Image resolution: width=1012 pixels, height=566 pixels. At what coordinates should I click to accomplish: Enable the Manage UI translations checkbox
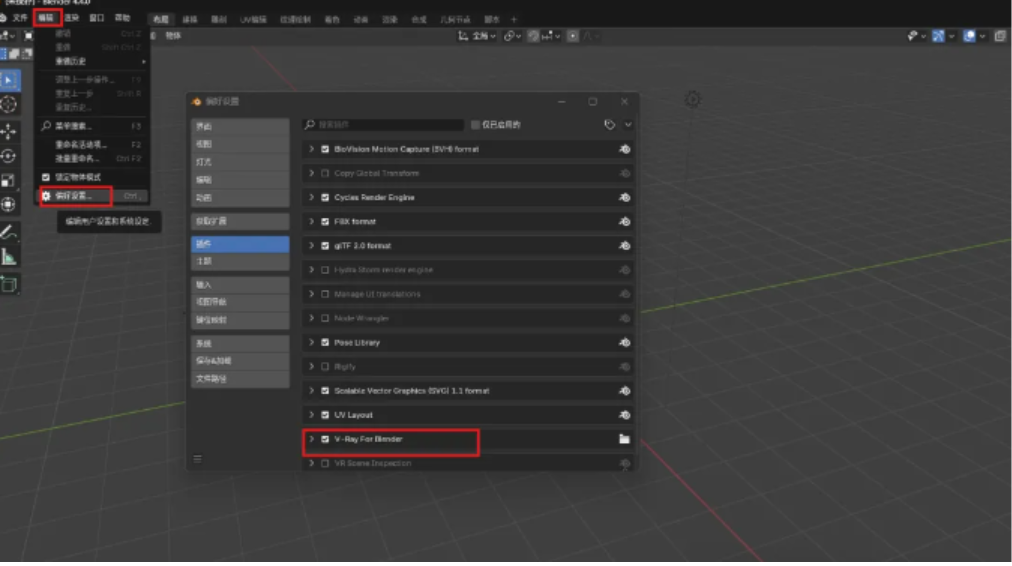(325, 294)
